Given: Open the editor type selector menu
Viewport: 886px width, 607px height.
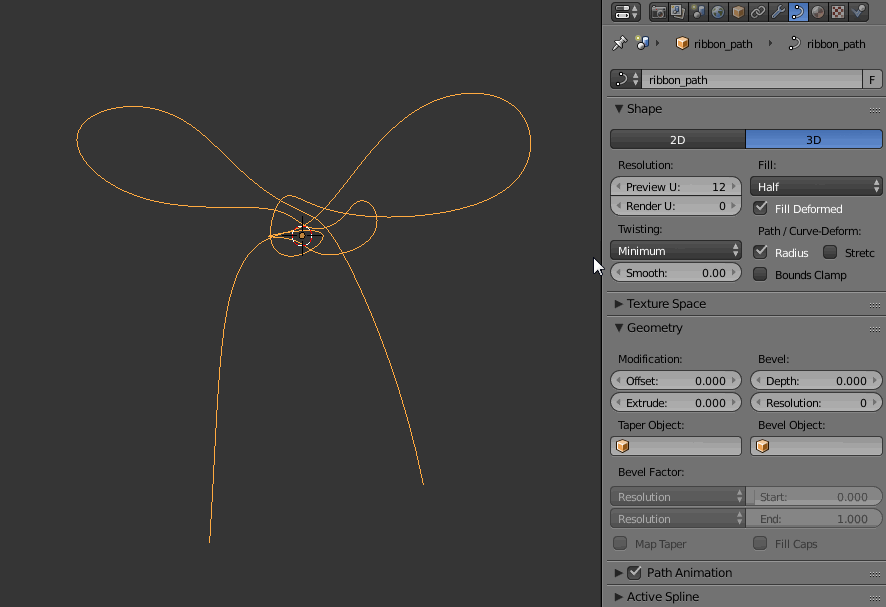Looking at the screenshot, I should click(x=626, y=11).
